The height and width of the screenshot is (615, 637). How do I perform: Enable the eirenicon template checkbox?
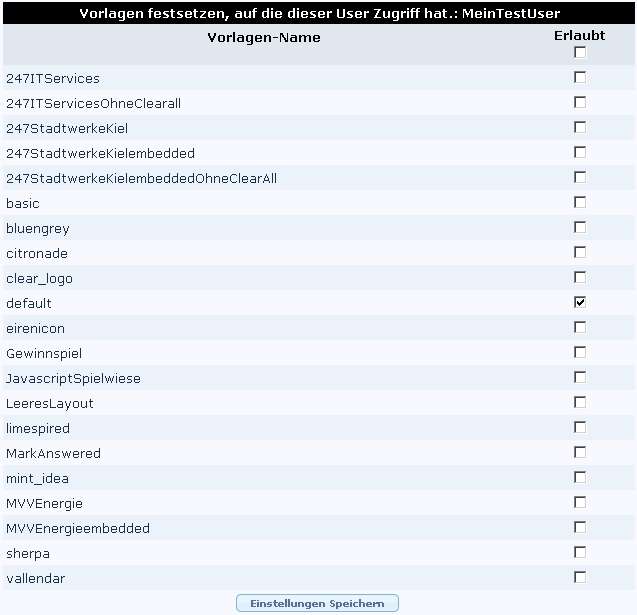(x=580, y=327)
